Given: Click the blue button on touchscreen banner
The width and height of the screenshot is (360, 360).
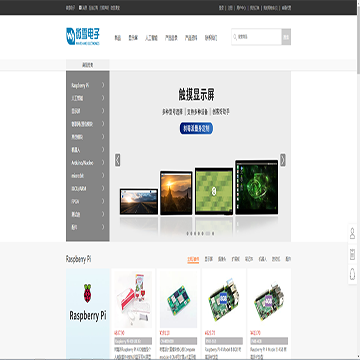Looking at the screenshot, I should [196, 128].
